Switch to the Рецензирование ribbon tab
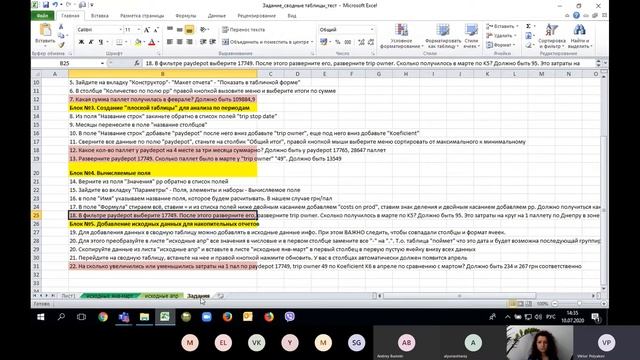Viewport: 640px width, 360px height. 257,16
